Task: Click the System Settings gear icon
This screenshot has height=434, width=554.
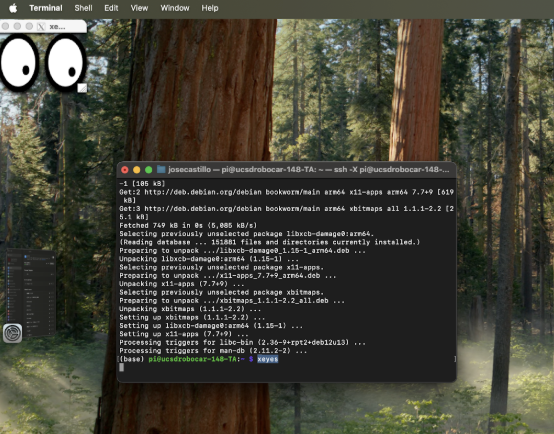Action: point(12,333)
